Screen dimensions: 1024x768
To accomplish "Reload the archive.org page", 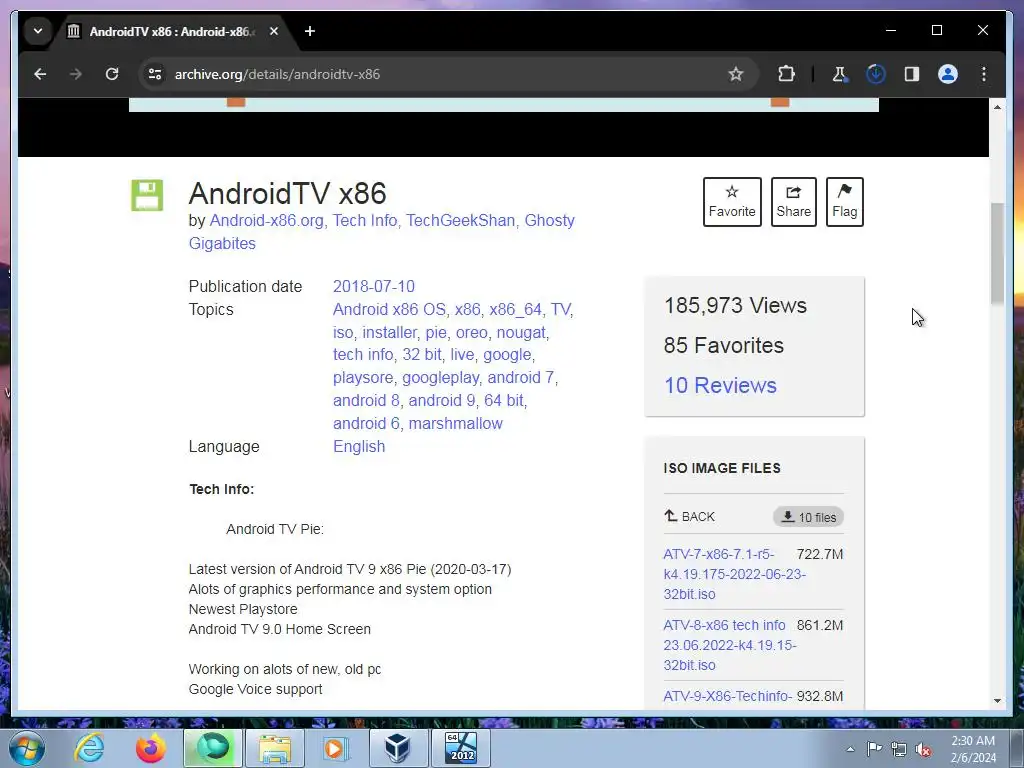I will pos(112,74).
